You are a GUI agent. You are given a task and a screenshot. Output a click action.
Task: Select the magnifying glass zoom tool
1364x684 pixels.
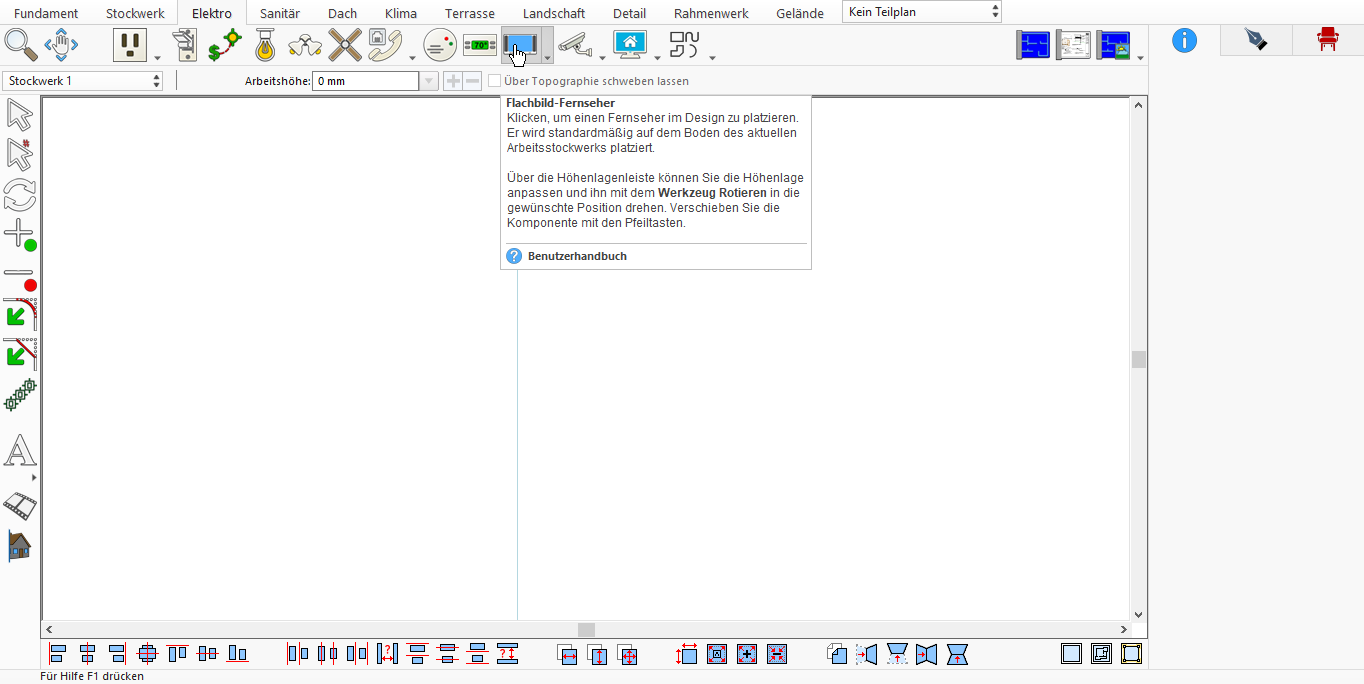(20, 45)
